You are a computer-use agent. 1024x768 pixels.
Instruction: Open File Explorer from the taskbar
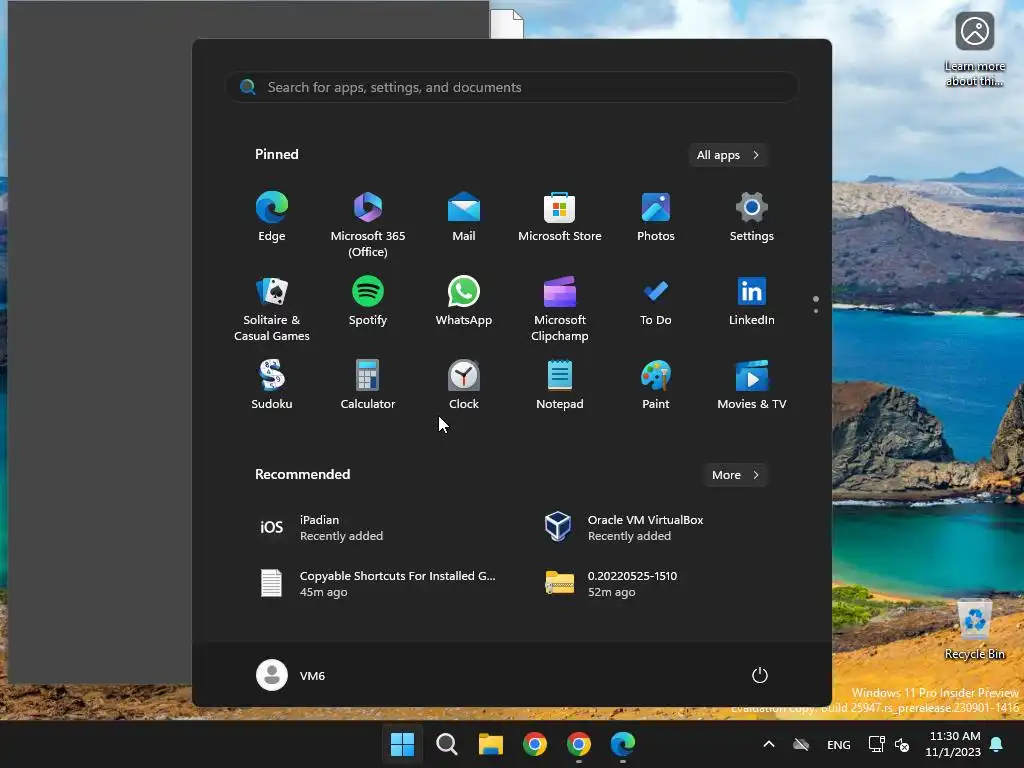(490, 744)
